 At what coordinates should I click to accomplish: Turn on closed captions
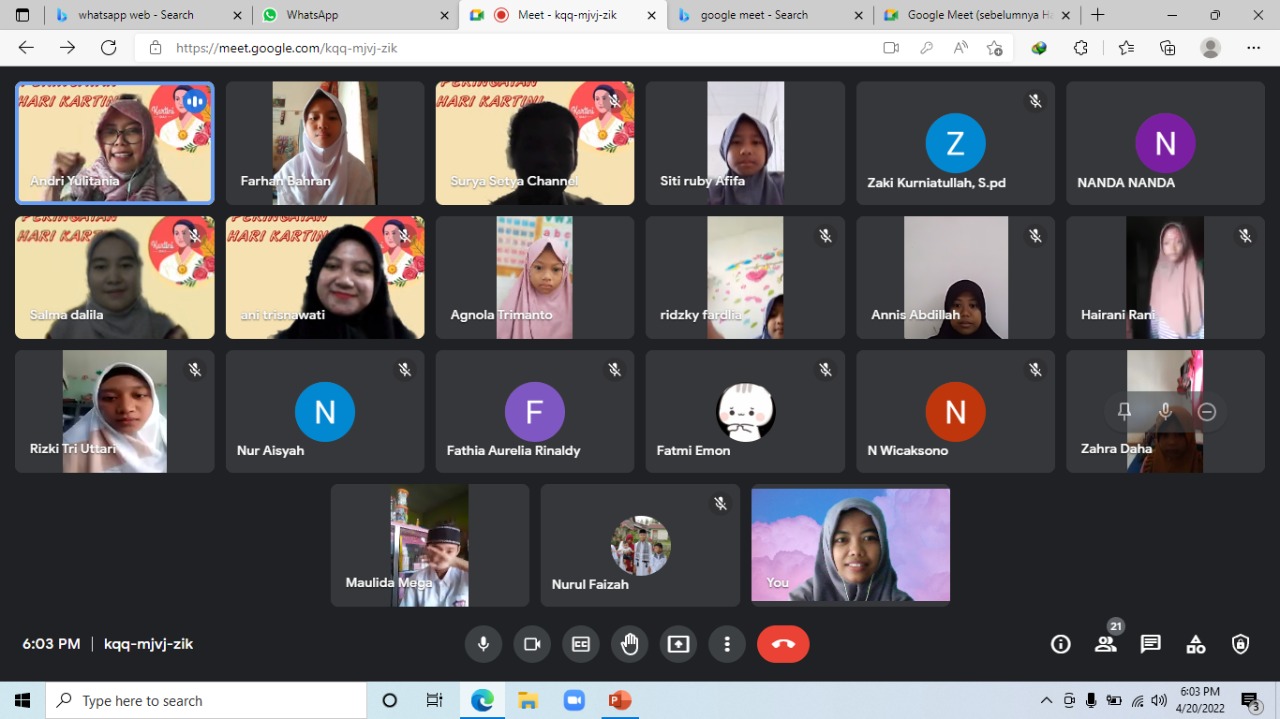click(581, 644)
